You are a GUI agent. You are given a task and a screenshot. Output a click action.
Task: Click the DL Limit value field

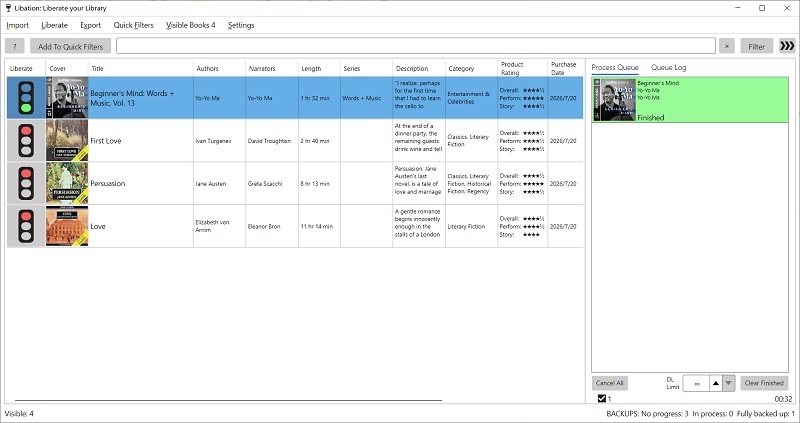pyautogui.click(x=696, y=383)
